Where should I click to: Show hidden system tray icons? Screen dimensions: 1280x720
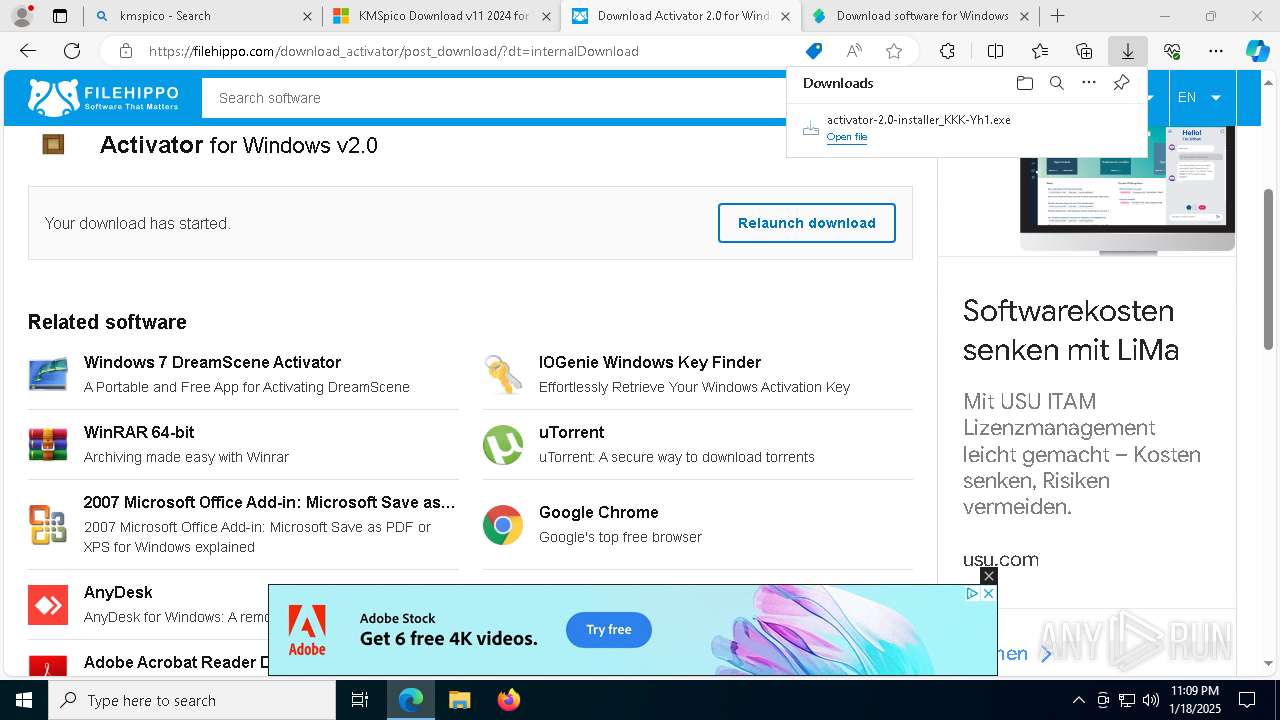1078,700
